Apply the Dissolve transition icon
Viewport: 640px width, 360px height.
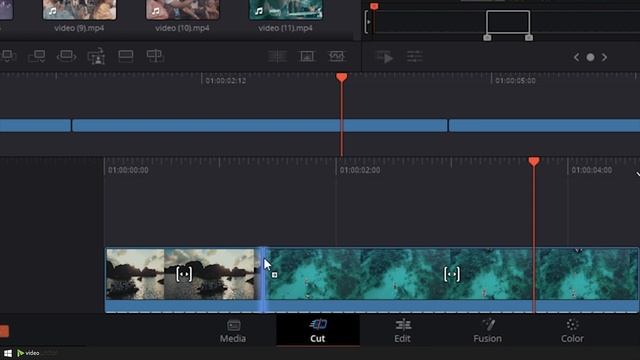307,56
